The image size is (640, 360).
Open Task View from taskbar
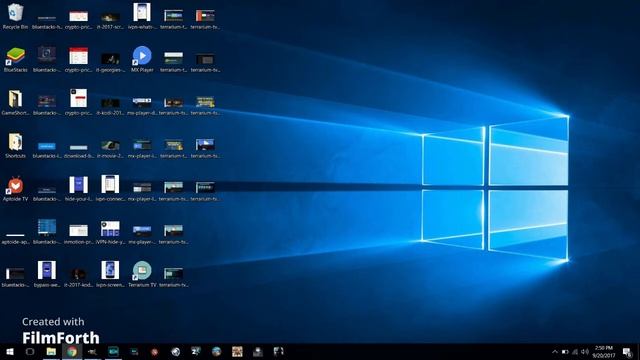(30, 351)
